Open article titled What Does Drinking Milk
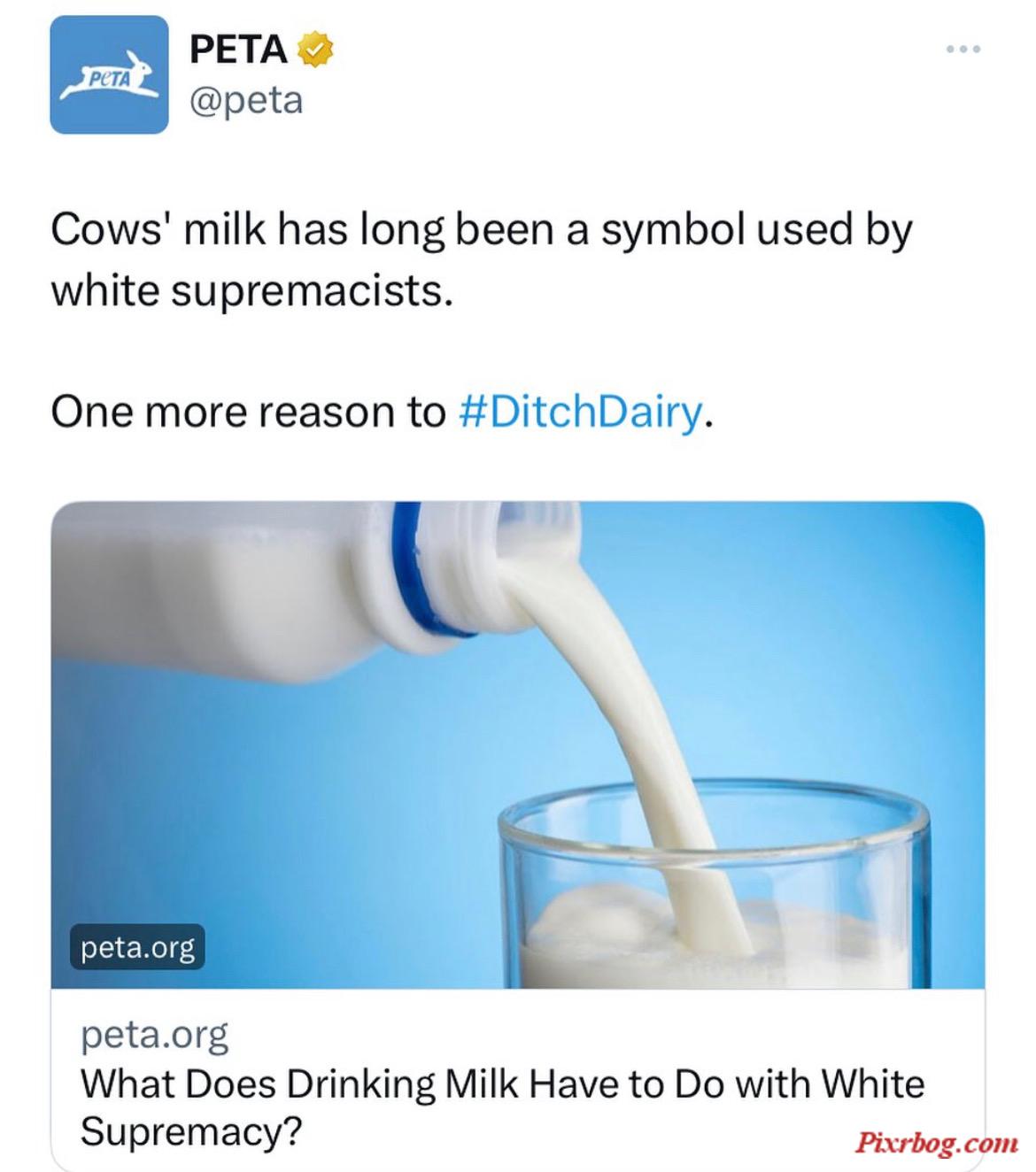This screenshot has height=1172, width=1036. [x=502, y=1106]
